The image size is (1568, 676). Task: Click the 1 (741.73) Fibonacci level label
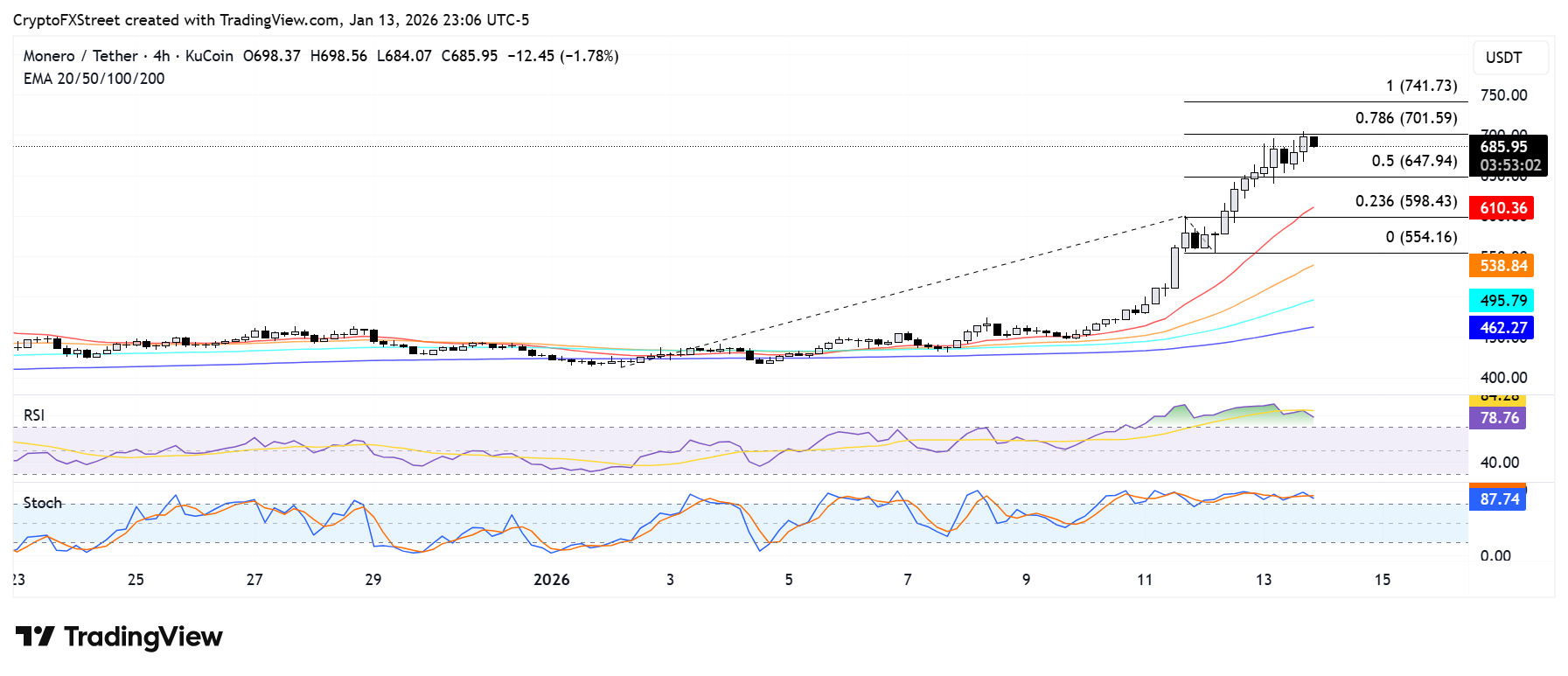point(1421,86)
